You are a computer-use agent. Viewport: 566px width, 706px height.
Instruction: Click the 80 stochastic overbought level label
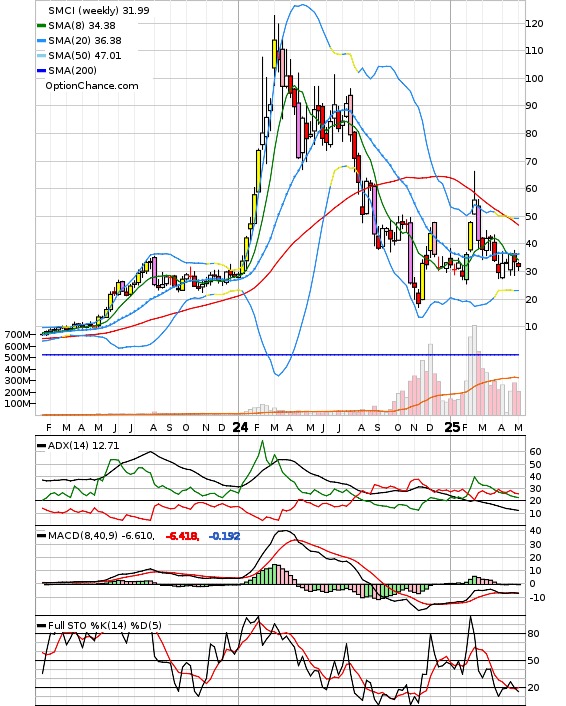[533, 634]
